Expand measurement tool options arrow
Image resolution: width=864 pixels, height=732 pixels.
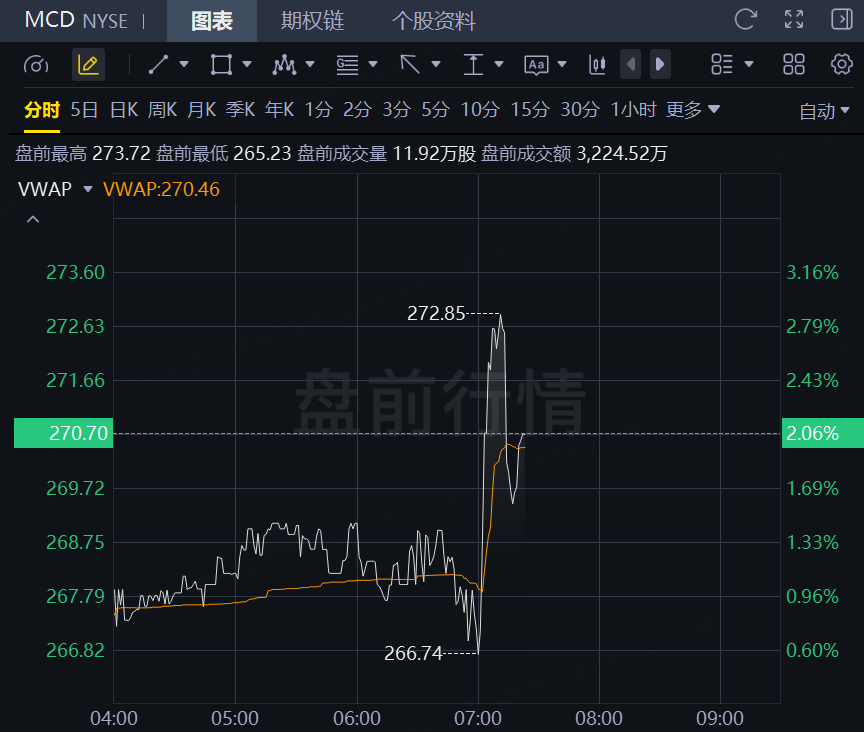(x=499, y=64)
